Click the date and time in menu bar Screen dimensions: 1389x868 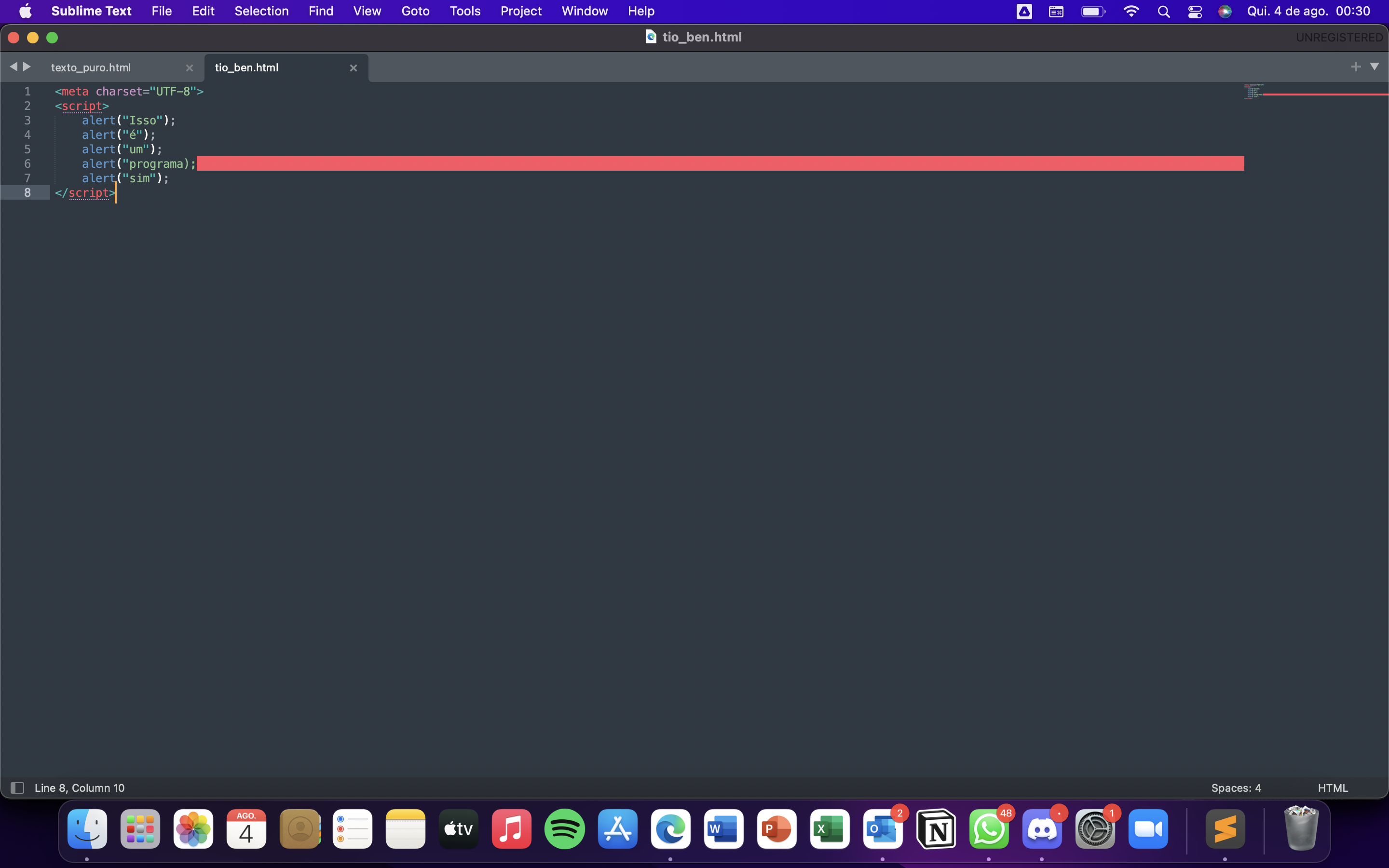click(1308, 12)
